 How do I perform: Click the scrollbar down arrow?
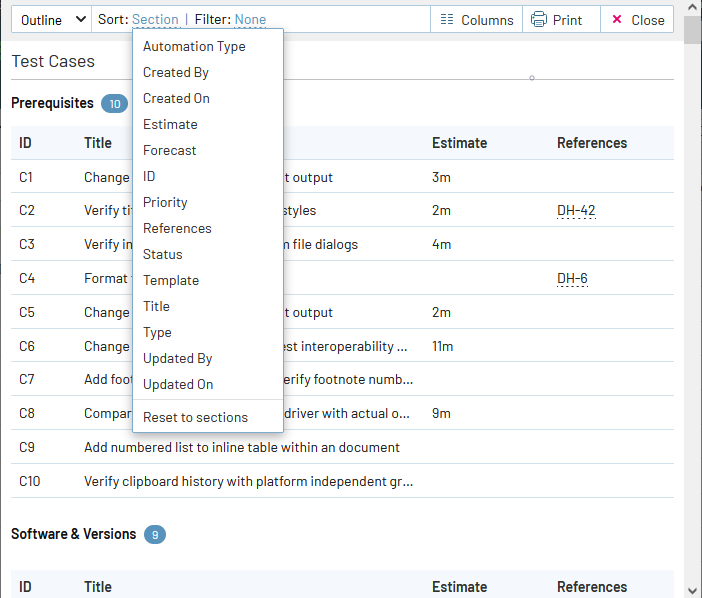[x=692, y=589]
